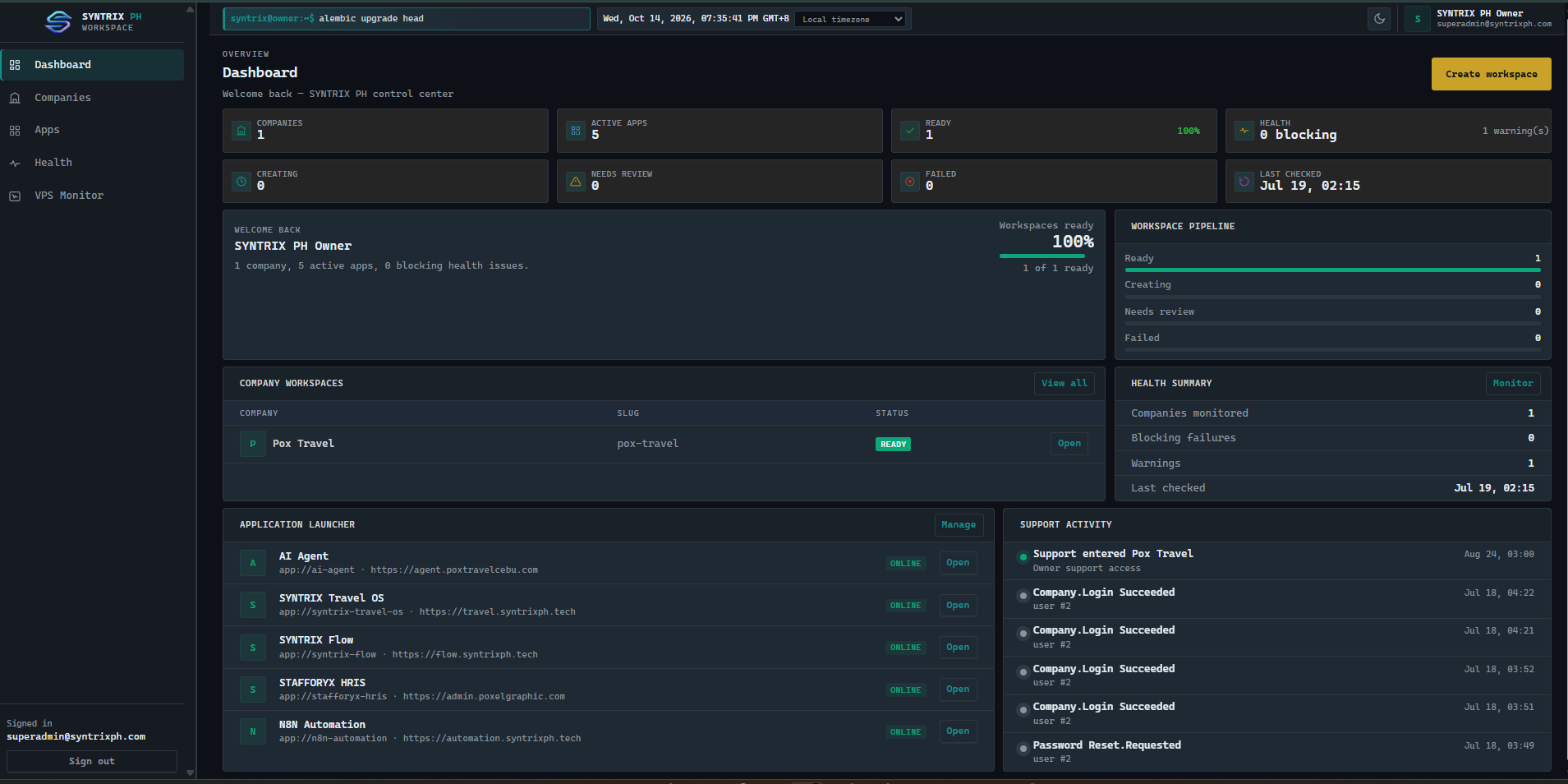Click the Support entered Pox Travel activity
The image size is (1568, 784).
(x=1277, y=560)
